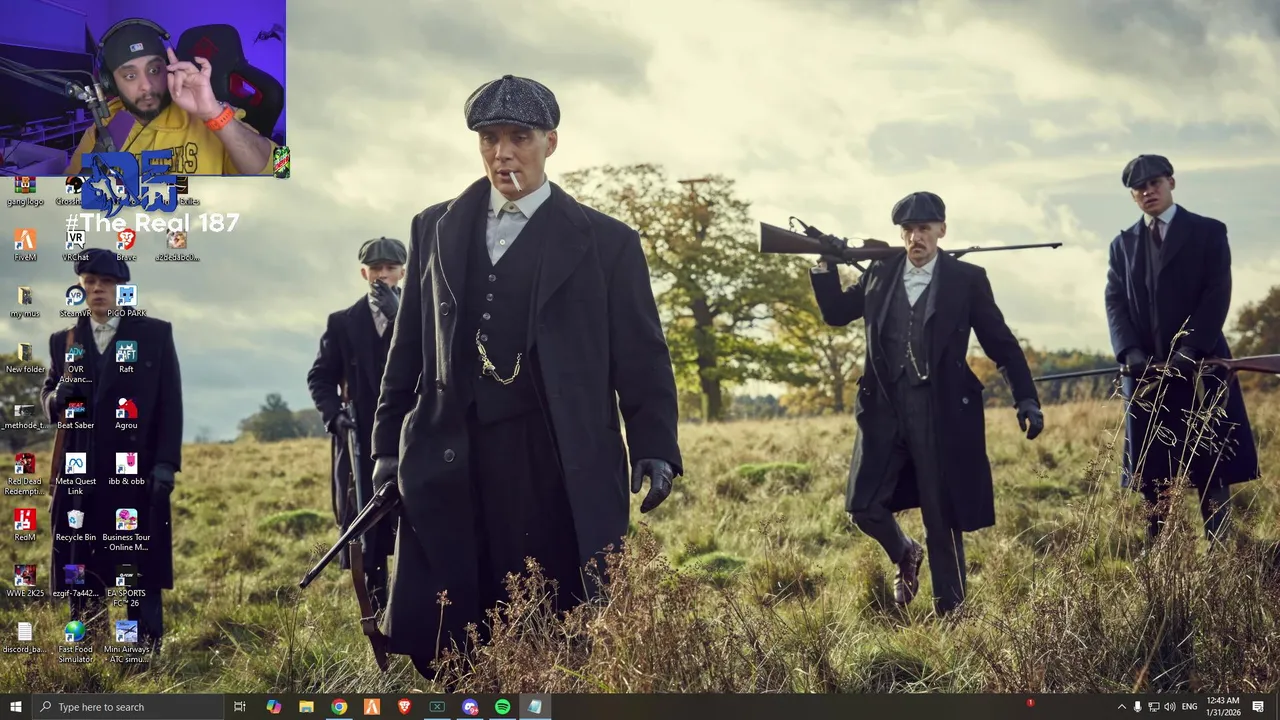The width and height of the screenshot is (1280, 720).
Task: Launch the Fast Food Simulator desktop shortcut
Action: pyautogui.click(x=75, y=642)
